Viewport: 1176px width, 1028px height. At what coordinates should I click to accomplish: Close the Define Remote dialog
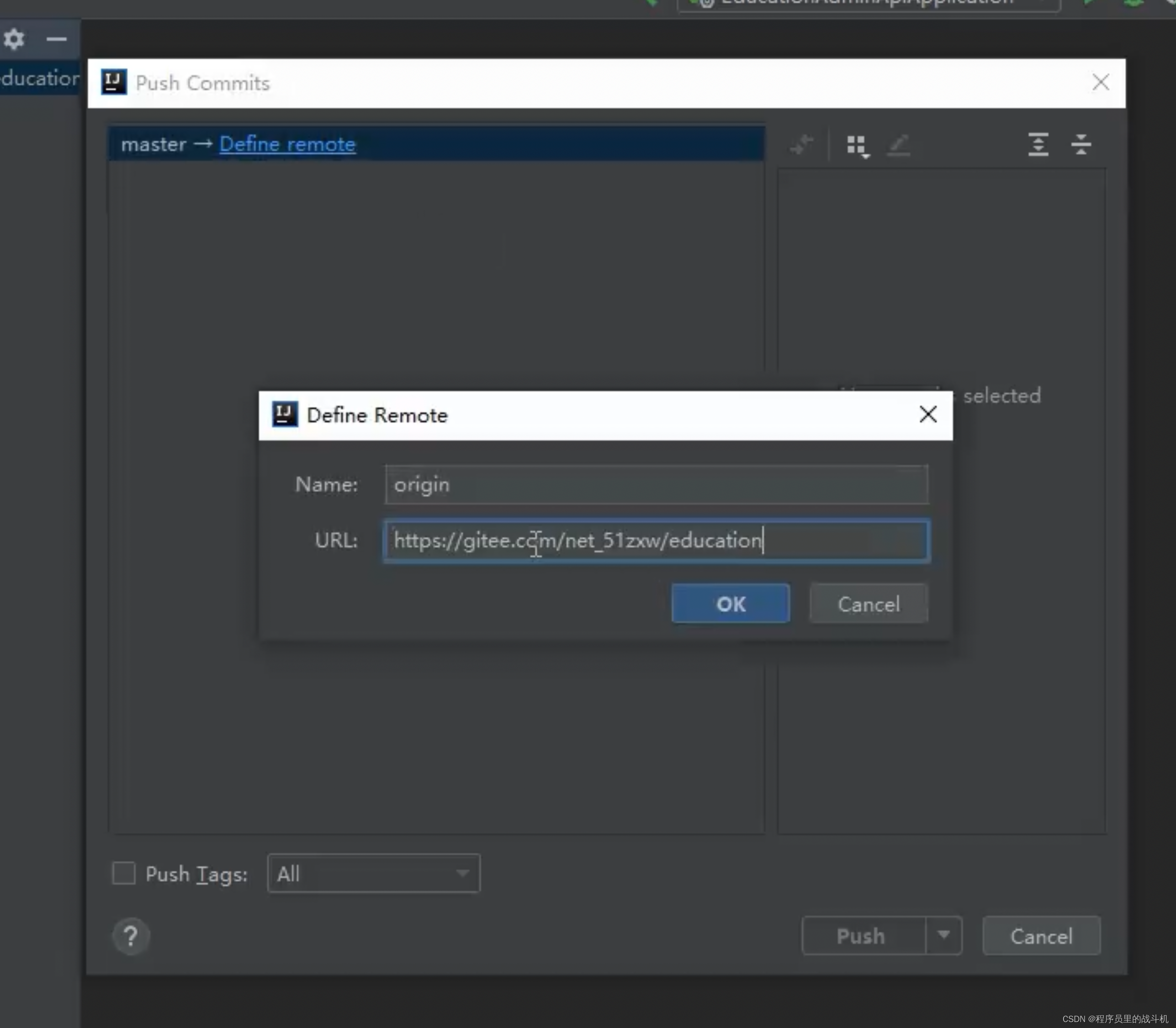click(927, 414)
